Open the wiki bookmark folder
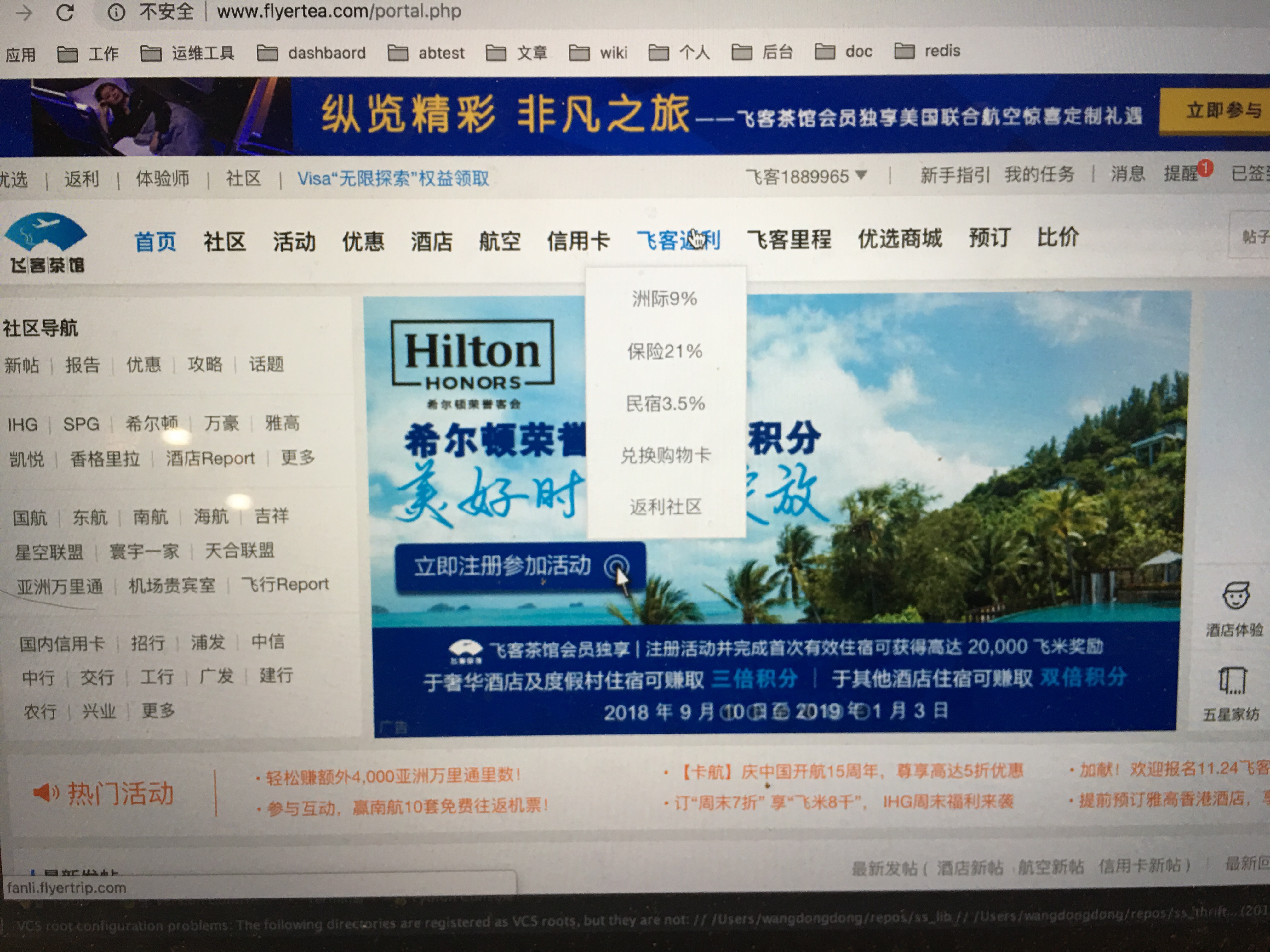The image size is (1270, 952). tap(598, 53)
